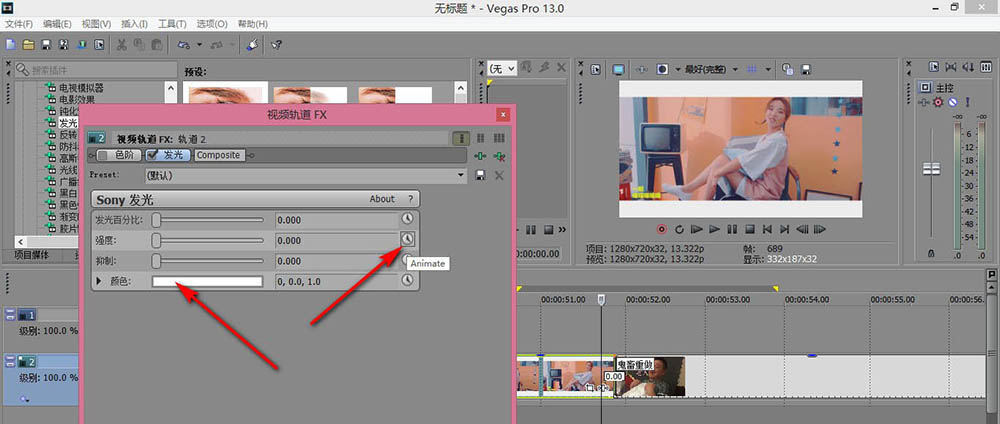The height and width of the screenshot is (424, 1000).
Task: Save the preset with the floppy icon
Action: [x=481, y=175]
